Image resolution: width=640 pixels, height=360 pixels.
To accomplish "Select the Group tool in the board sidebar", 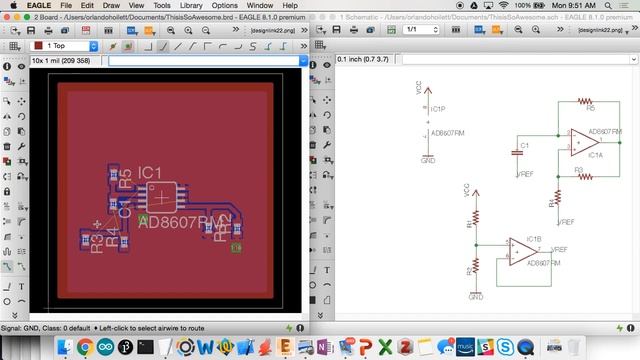I will 7,101.
